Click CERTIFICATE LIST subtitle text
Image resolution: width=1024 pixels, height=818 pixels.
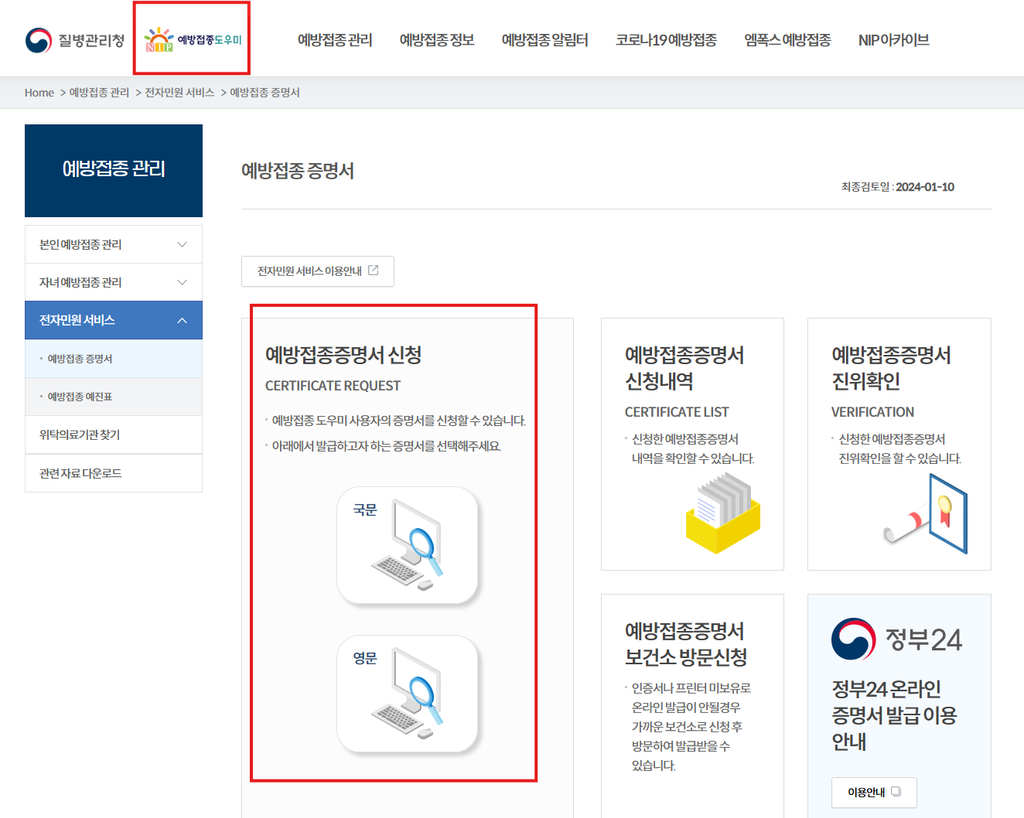tap(677, 412)
